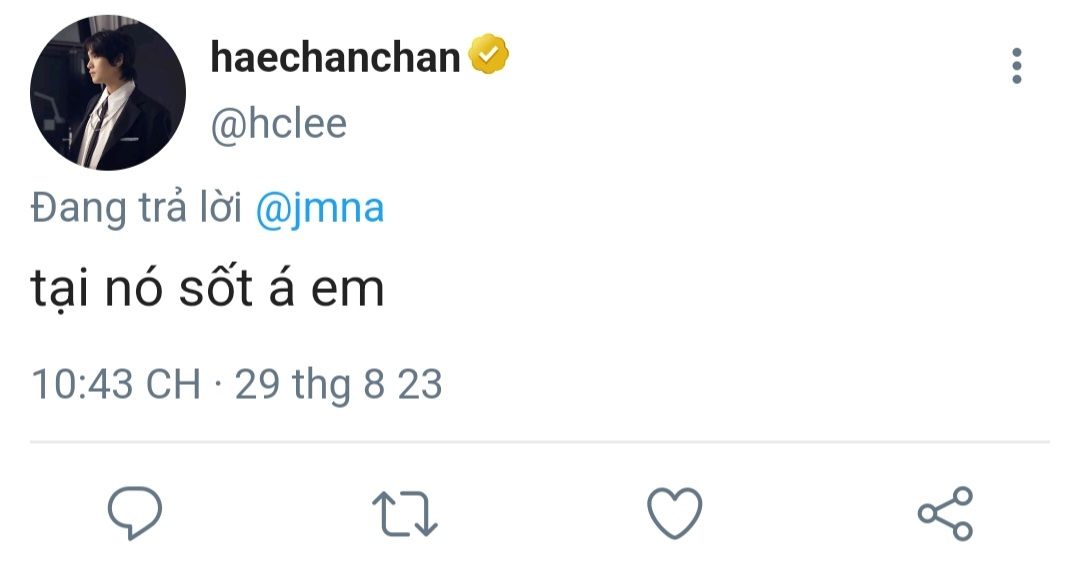This screenshot has width=1080, height=585.
Task: Click the word "sốt" in the tweet
Action: pos(216,287)
